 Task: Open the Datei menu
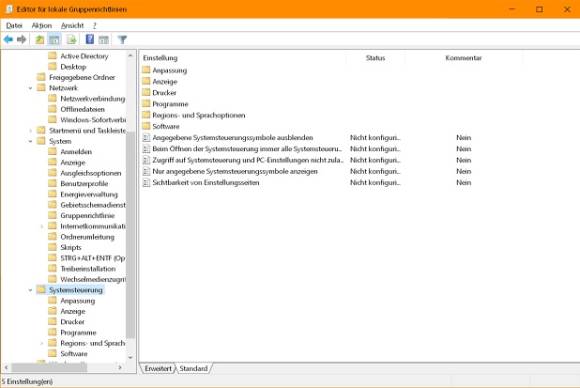tap(14, 25)
